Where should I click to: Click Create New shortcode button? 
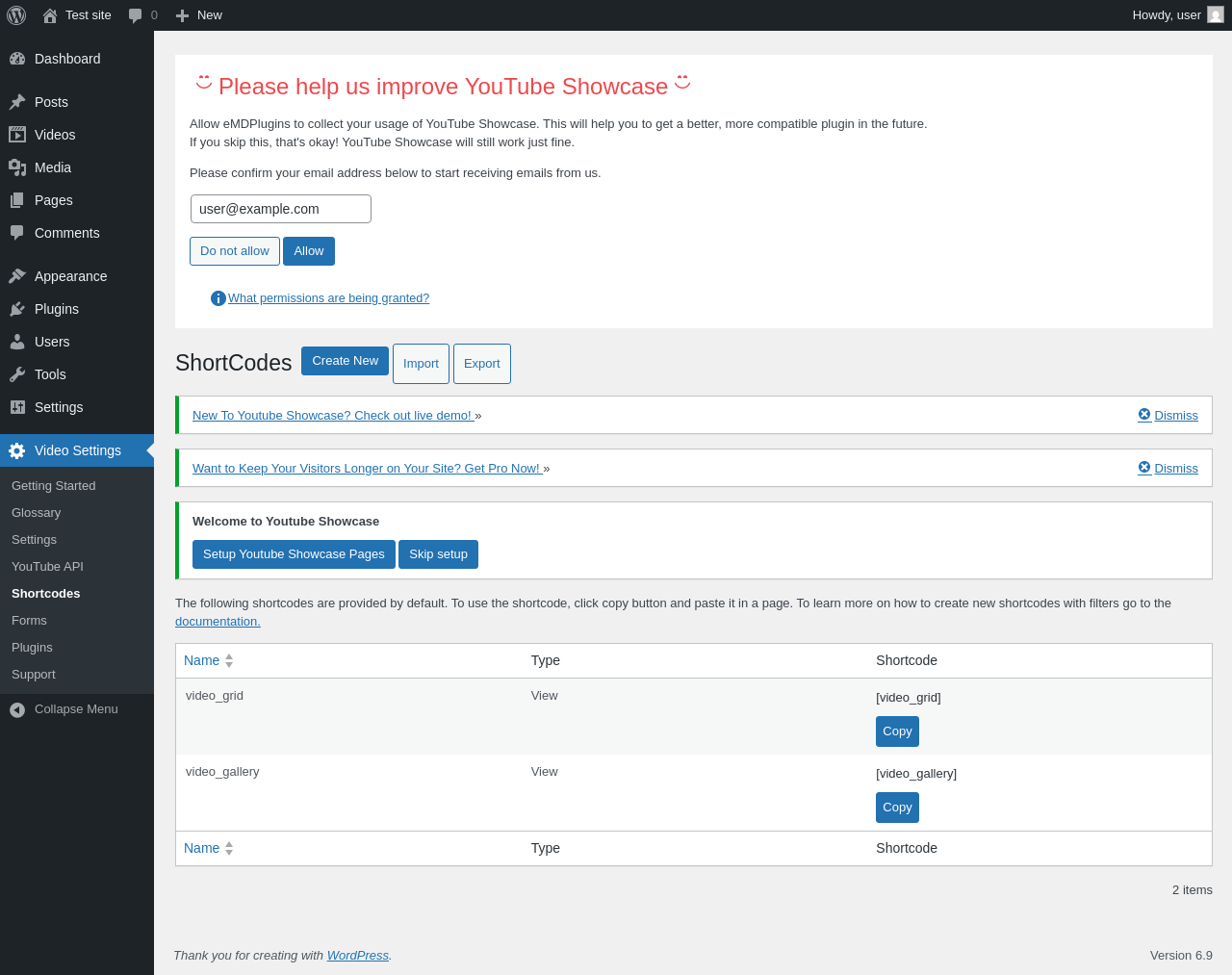[x=345, y=361]
